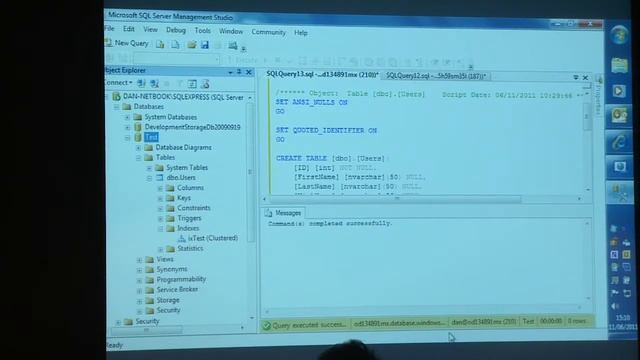640x360 pixels.
Task: Click the list-style icon on Object Explorer toolbar
Action: tap(192, 84)
